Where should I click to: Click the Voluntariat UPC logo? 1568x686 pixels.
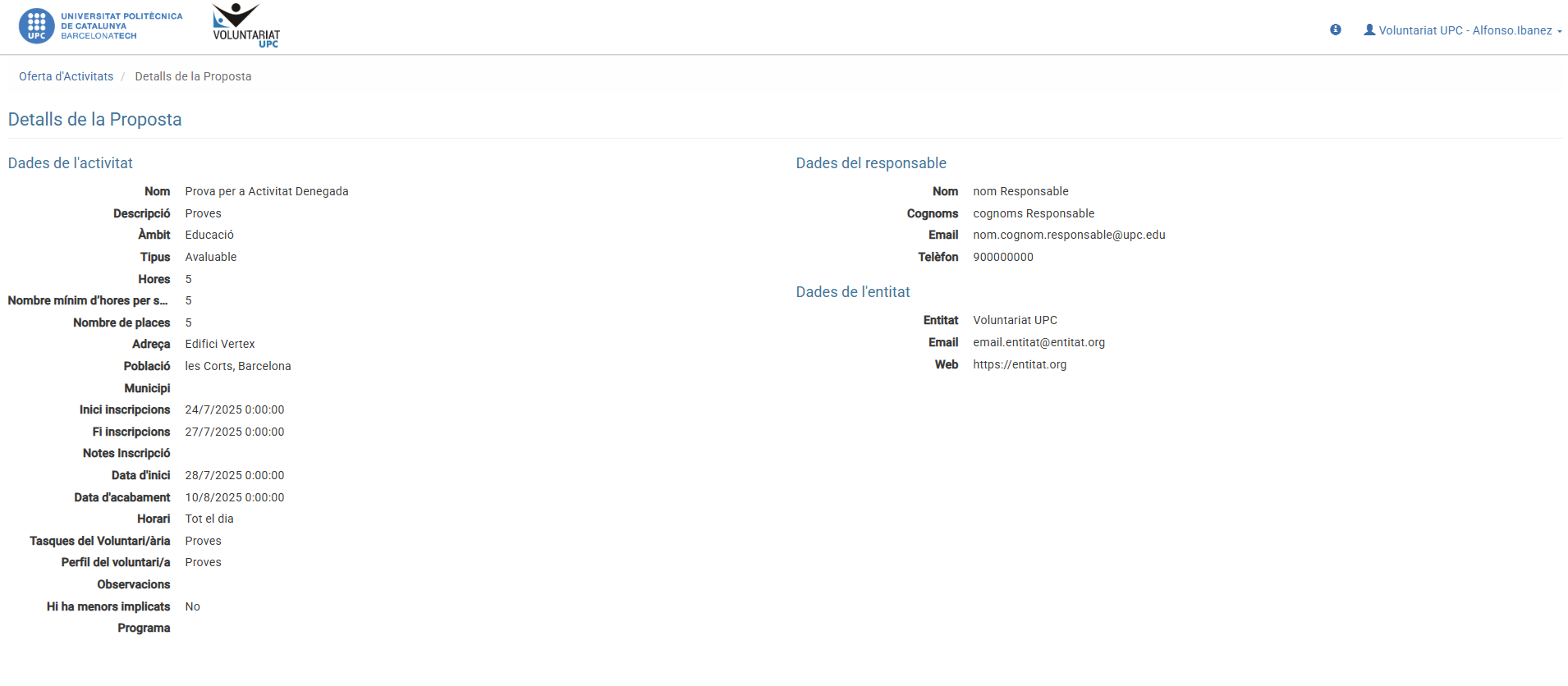[245, 26]
